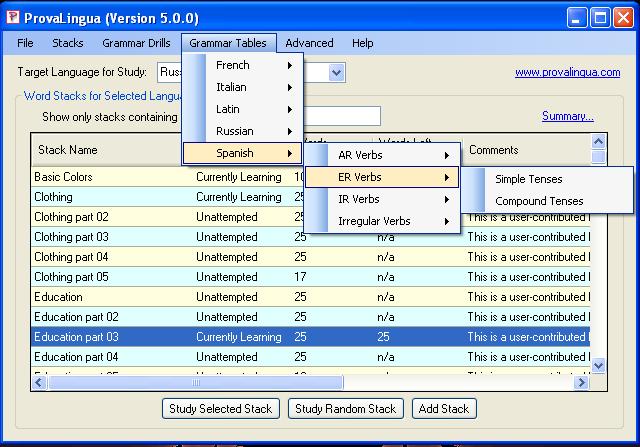Open the IR Verbs submenu

point(382,199)
